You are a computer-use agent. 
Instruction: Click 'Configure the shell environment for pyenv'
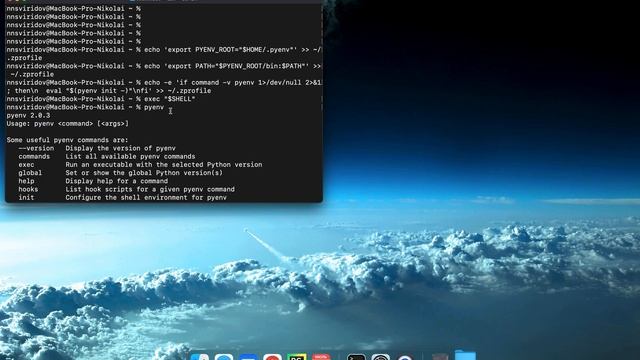pyautogui.click(x=146, y=197)
